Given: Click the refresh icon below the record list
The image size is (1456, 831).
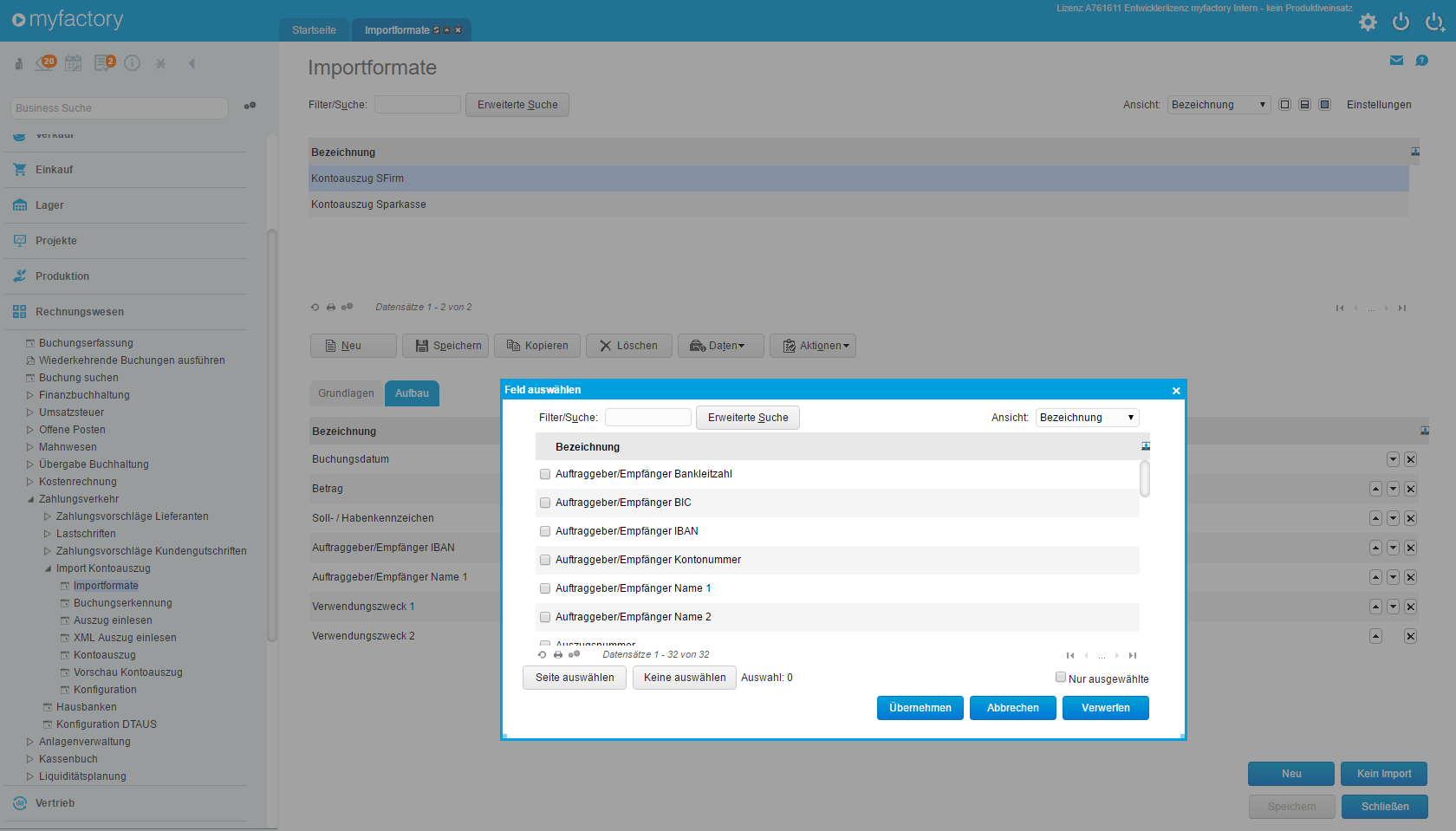Looking at the screenshot, I should [x=314, y=307].
